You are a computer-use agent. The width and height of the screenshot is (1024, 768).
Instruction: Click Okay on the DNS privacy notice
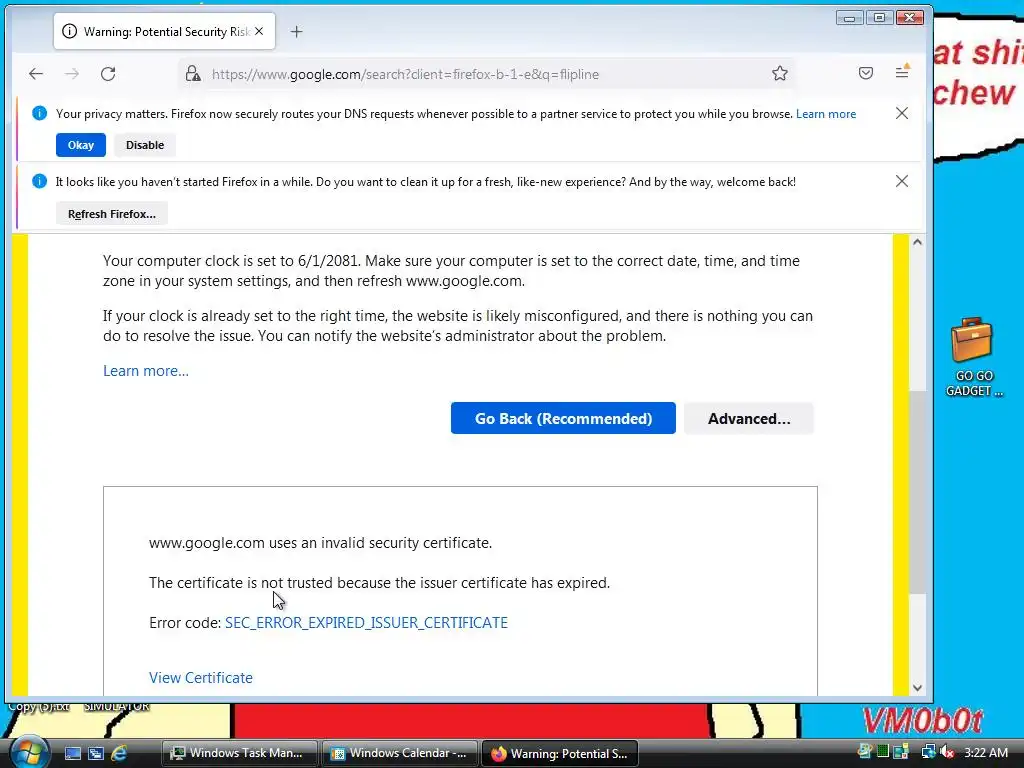pyautogui.click(x=81, y=145)
